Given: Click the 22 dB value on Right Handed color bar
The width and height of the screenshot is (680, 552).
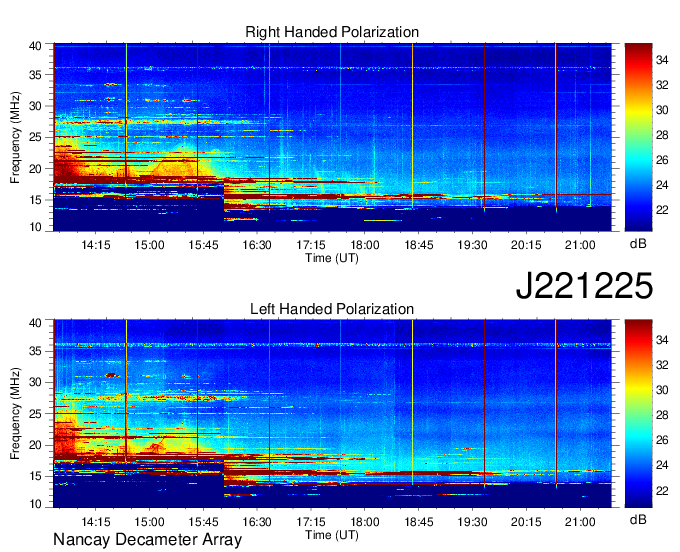Looking at the screenshot, I should coord(662,210).
